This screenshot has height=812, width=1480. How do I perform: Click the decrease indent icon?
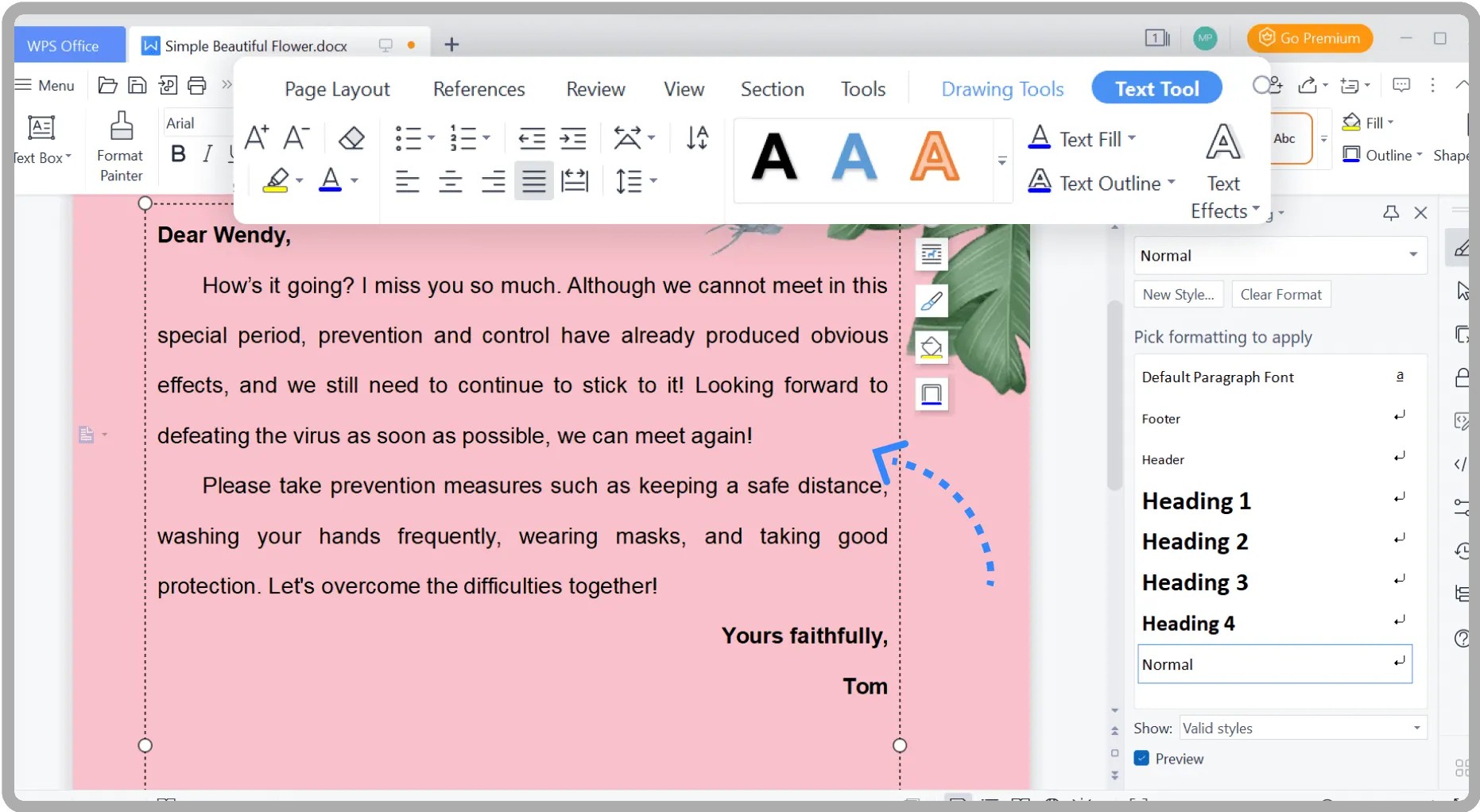pyautogui.click(x=532, y=138)
